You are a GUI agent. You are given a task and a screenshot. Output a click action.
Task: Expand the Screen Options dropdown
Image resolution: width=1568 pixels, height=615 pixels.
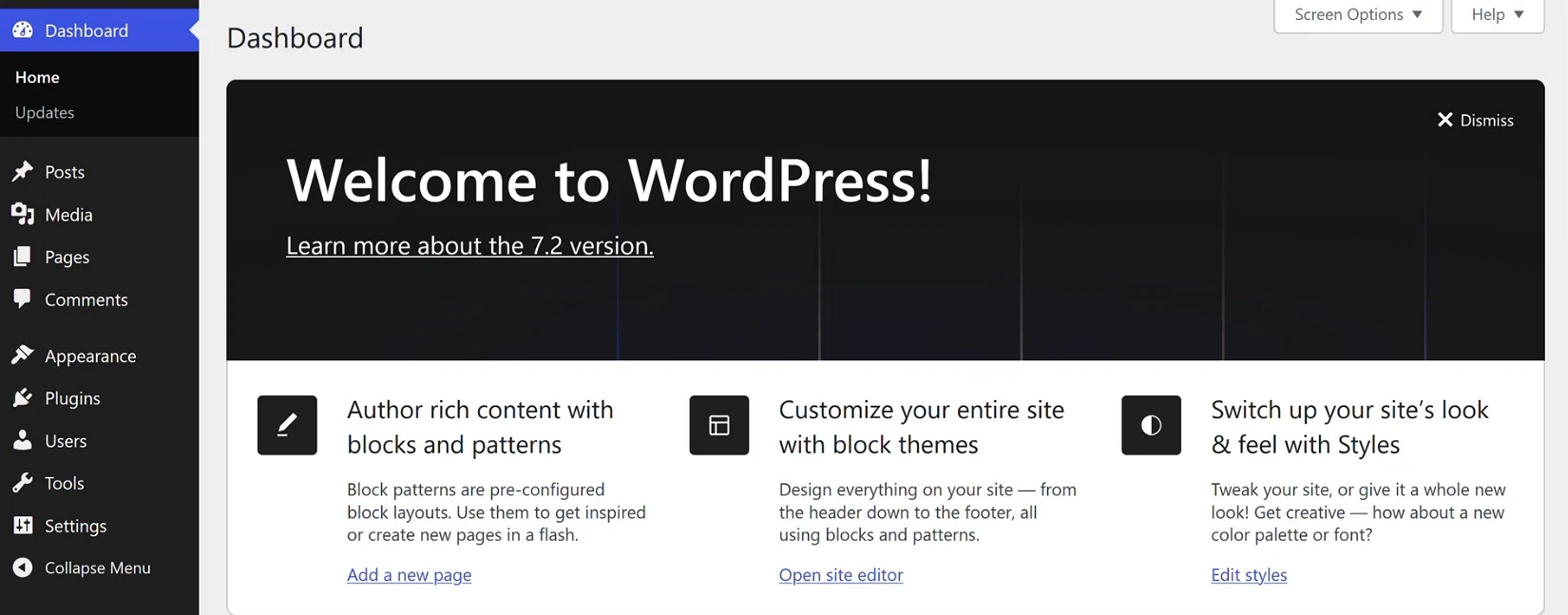(1358, 14)
